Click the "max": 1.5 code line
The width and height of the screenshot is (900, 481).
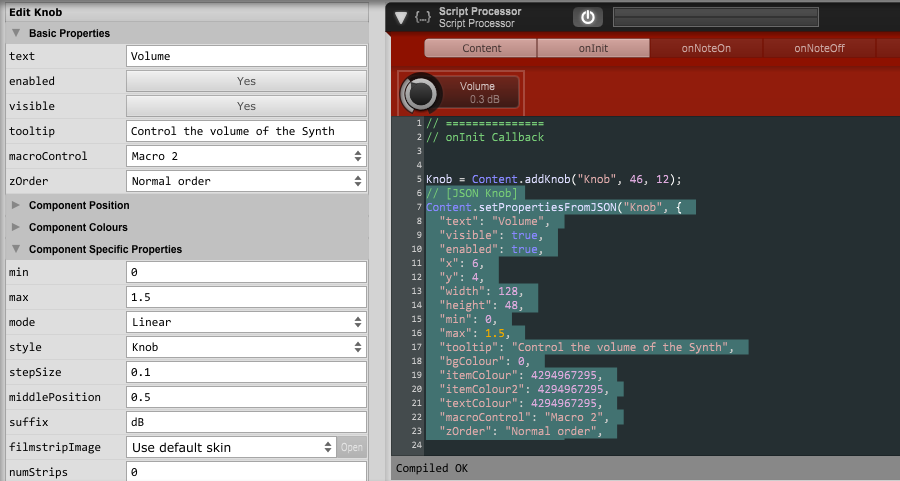point(474,333)
